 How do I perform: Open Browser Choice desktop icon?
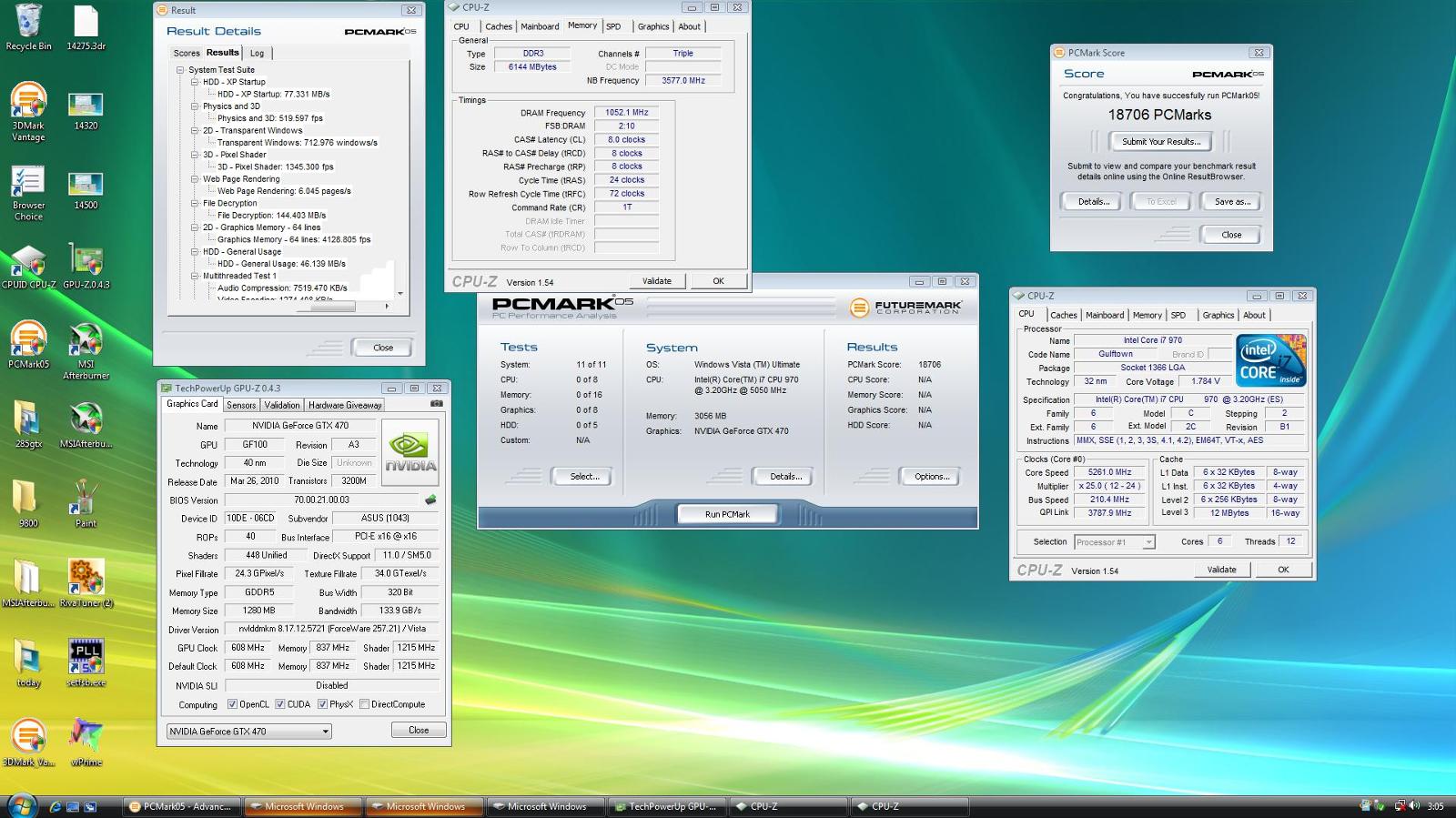28,192
